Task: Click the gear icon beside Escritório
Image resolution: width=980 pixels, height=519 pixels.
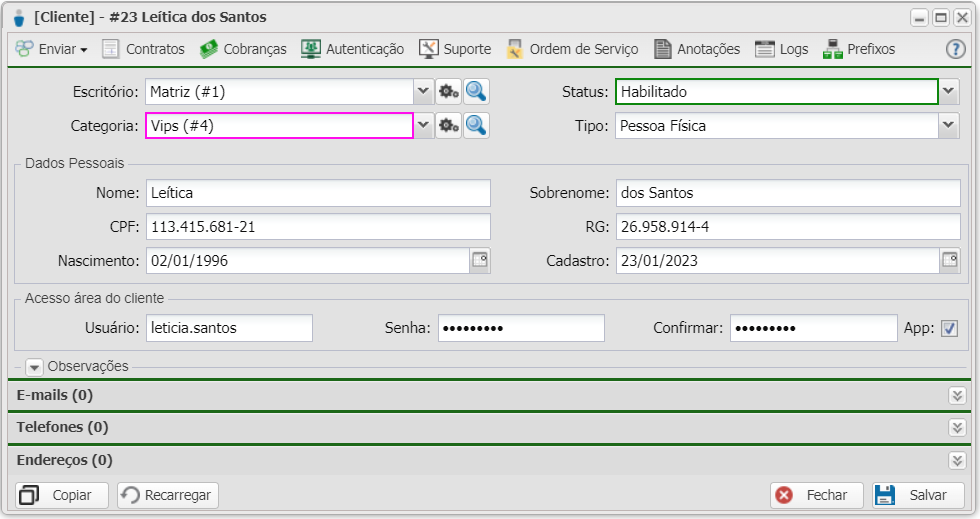Action: point(448,92)
